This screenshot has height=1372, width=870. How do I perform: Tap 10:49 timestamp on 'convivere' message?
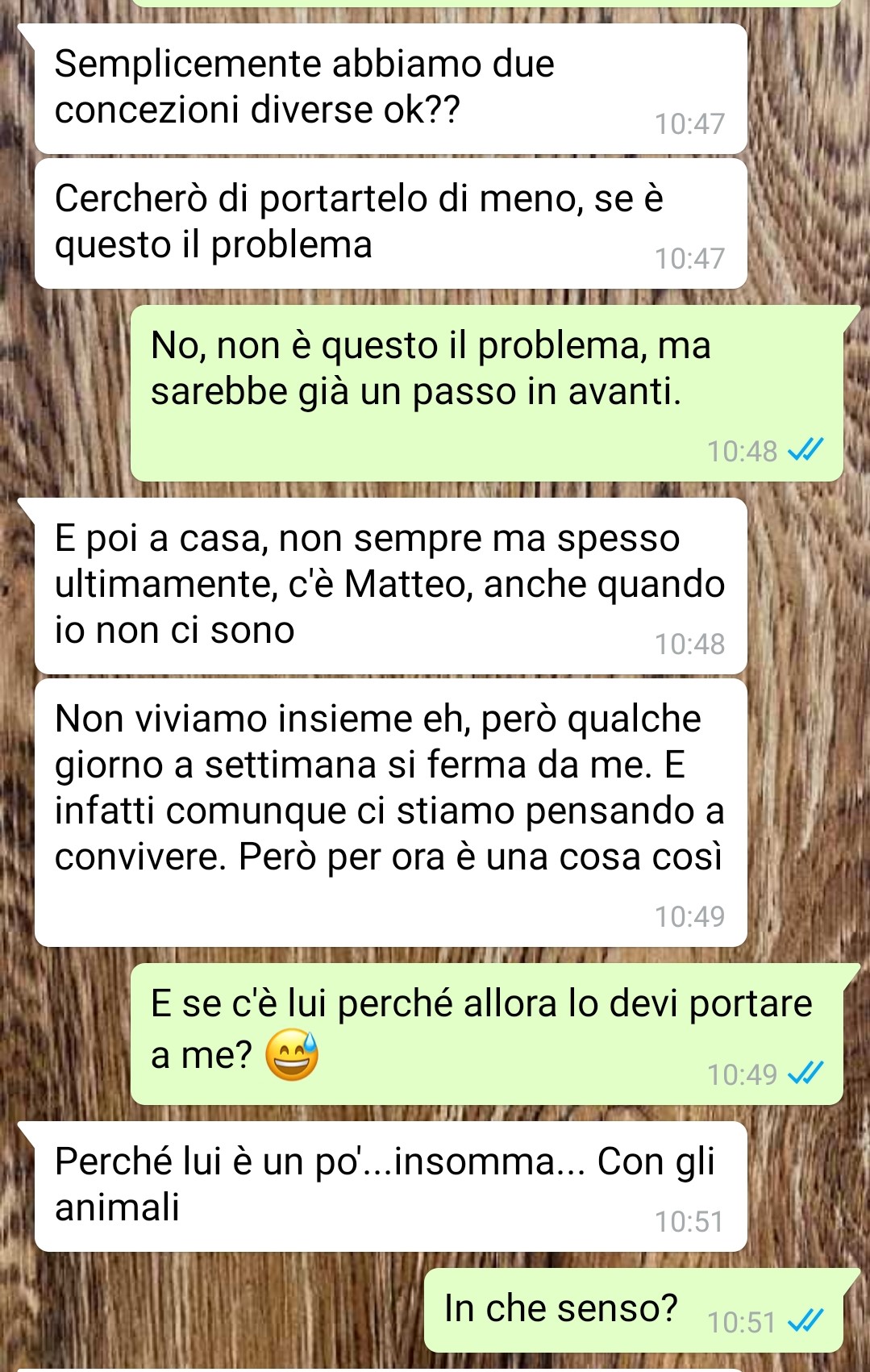(x=689, y=916)
